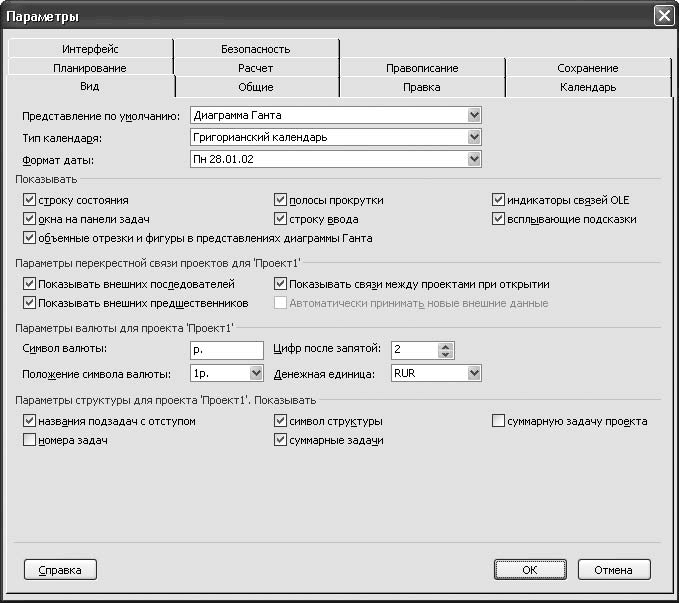Check the номера задач checkbox
The height and width of the screenshot is (603, 679).
click(x=28, y=440)
